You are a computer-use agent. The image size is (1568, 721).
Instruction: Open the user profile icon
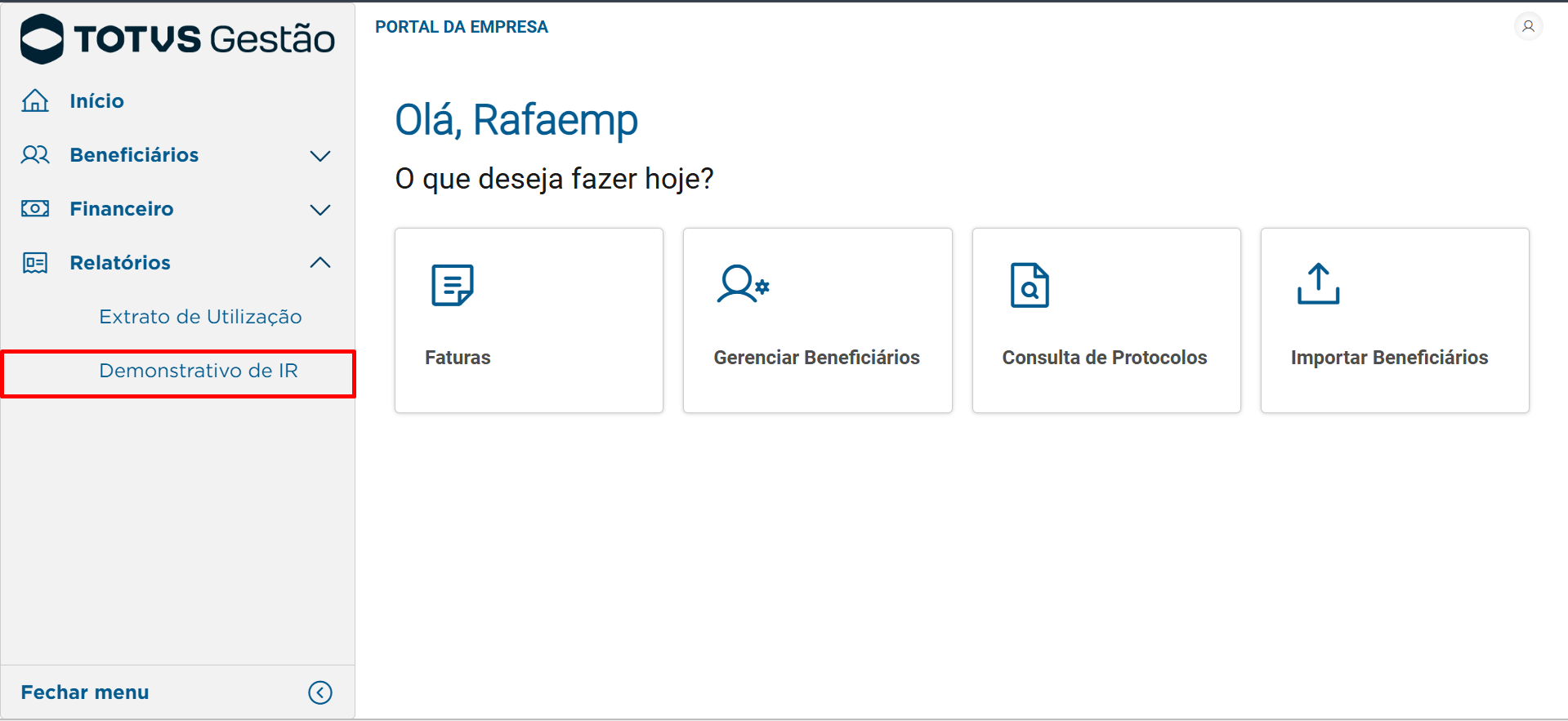1528,26
